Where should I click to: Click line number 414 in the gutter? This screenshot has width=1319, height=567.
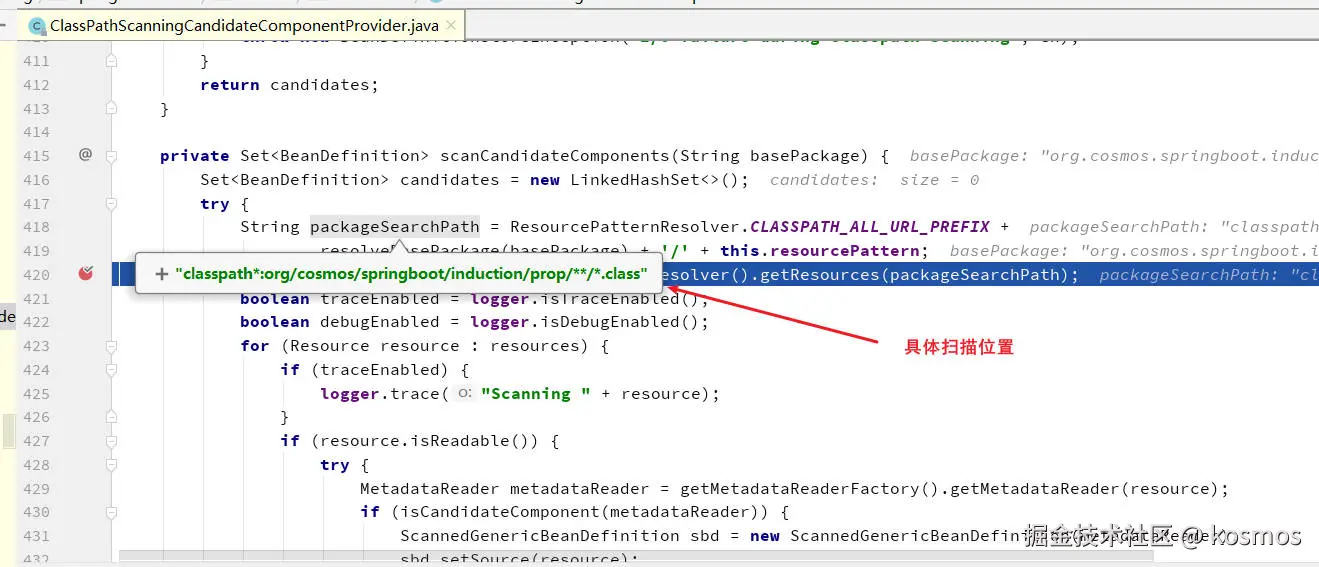tap(36, 132)
